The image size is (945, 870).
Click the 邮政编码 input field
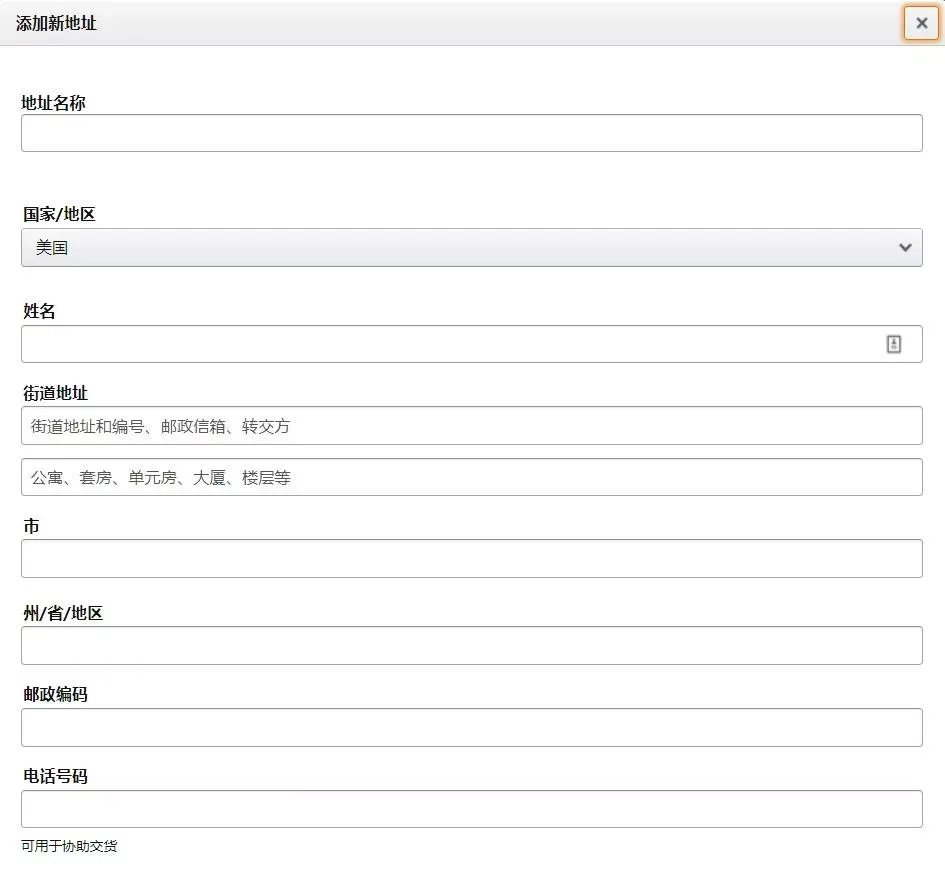click(471, 728)
